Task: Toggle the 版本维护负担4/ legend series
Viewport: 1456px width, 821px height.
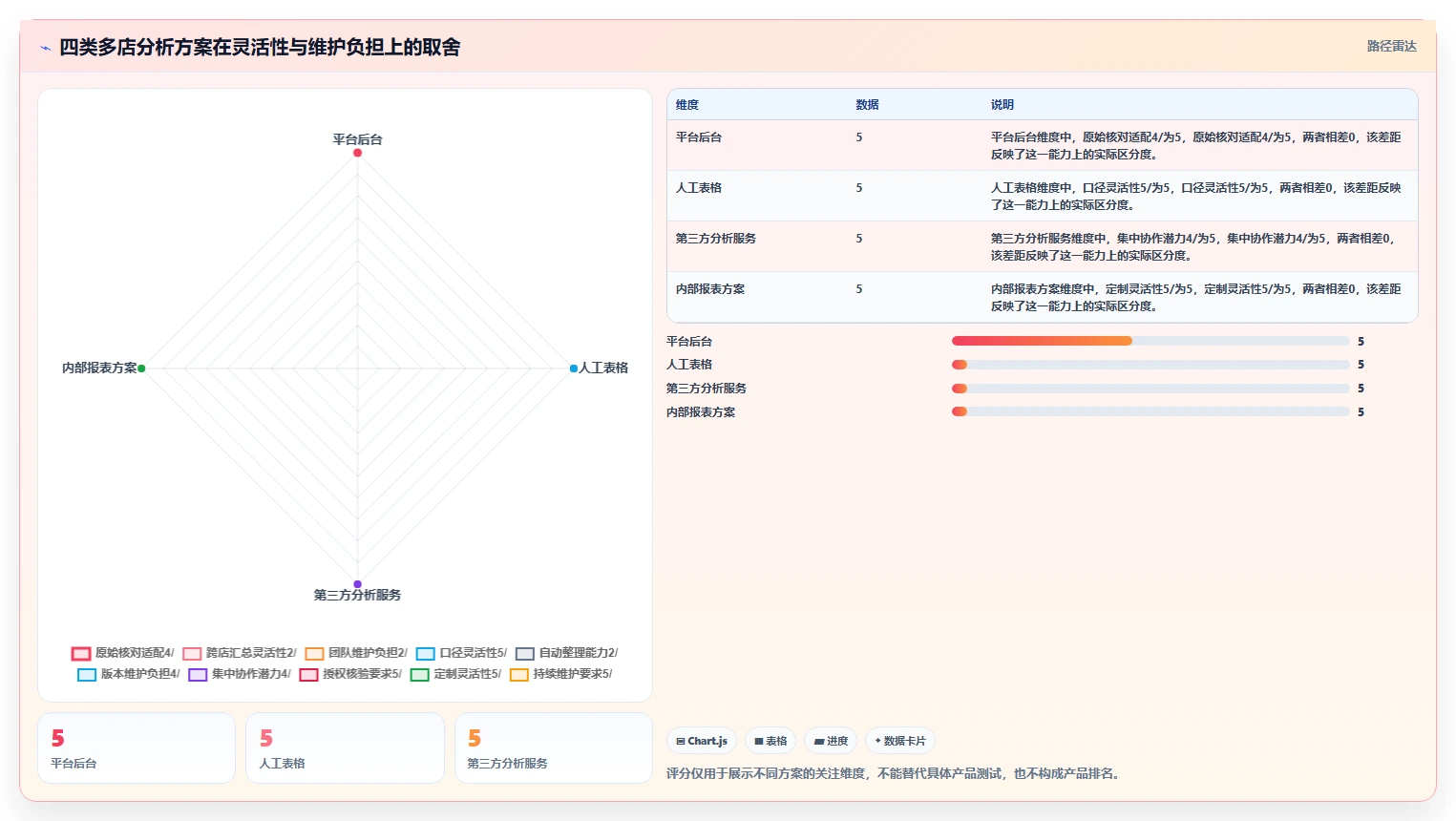Action: click(x=129, y=674)
